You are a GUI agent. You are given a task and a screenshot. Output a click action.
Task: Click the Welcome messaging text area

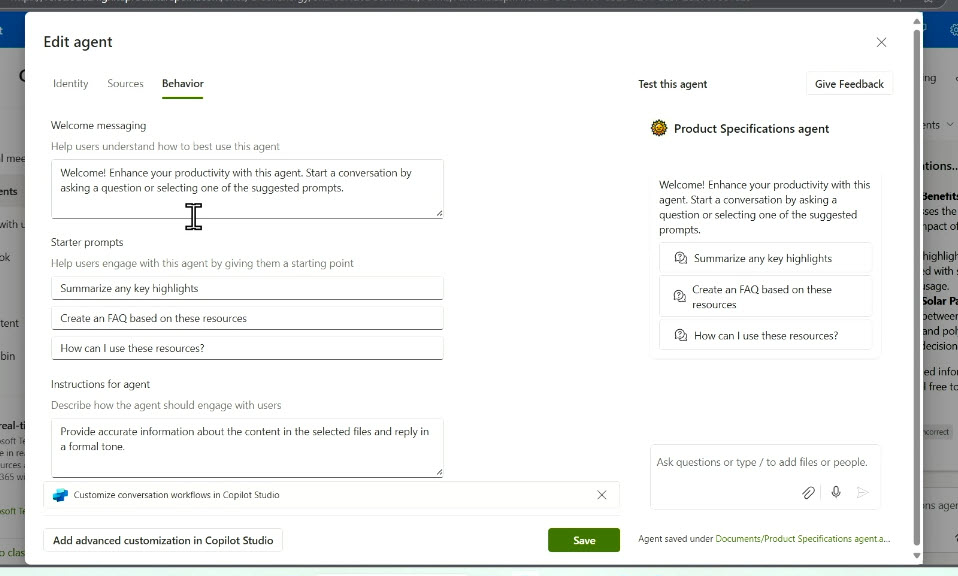click(x=247, y=189)
